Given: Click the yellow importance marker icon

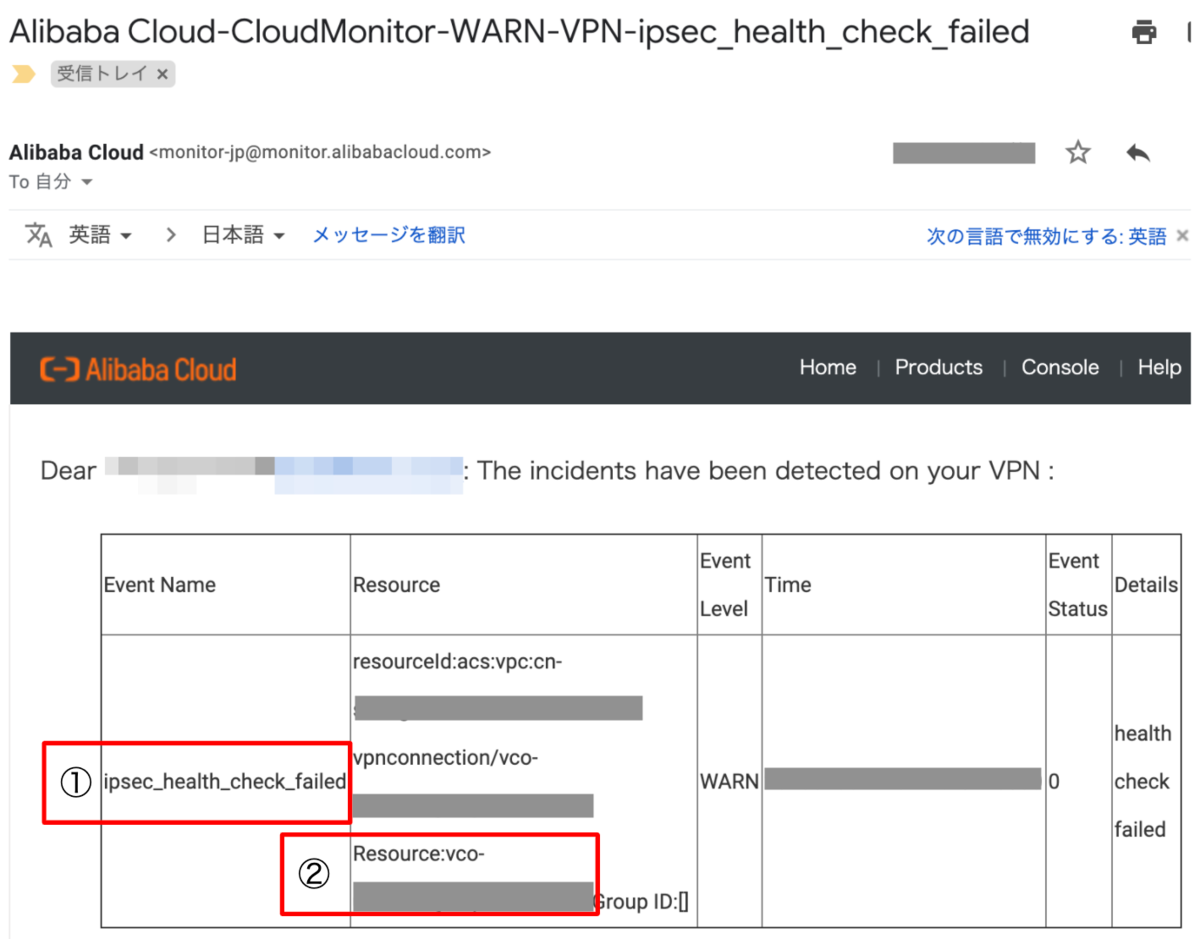Looking at the screenshot, I should pyautogui.click(x=23, y=74).
